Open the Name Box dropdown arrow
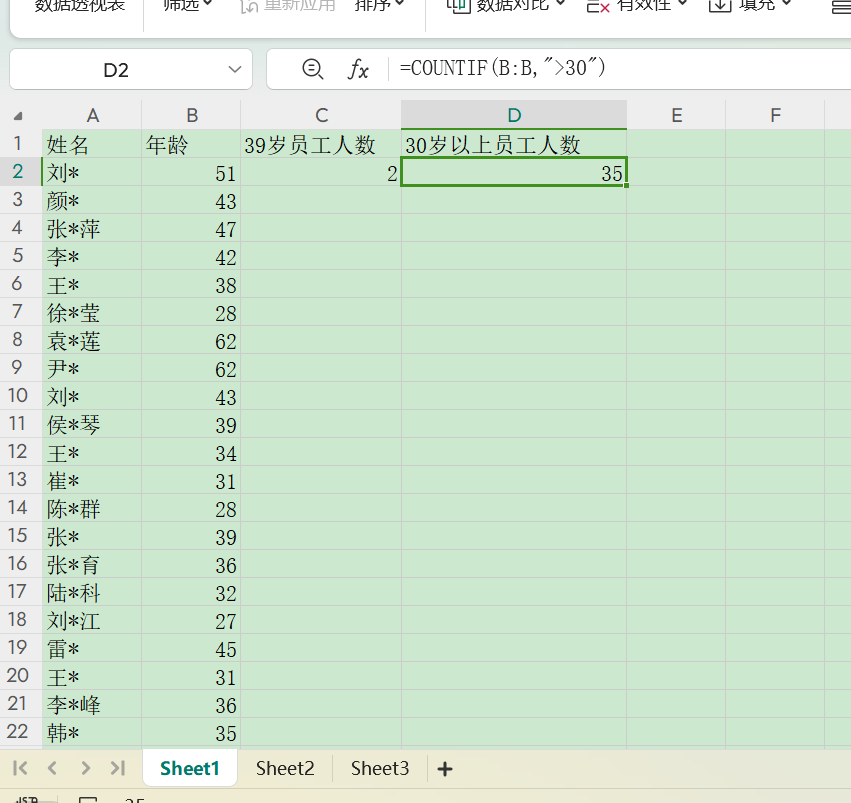Image resolution: width=851 pixels, height=803 pixels. [x=234, y=69]
